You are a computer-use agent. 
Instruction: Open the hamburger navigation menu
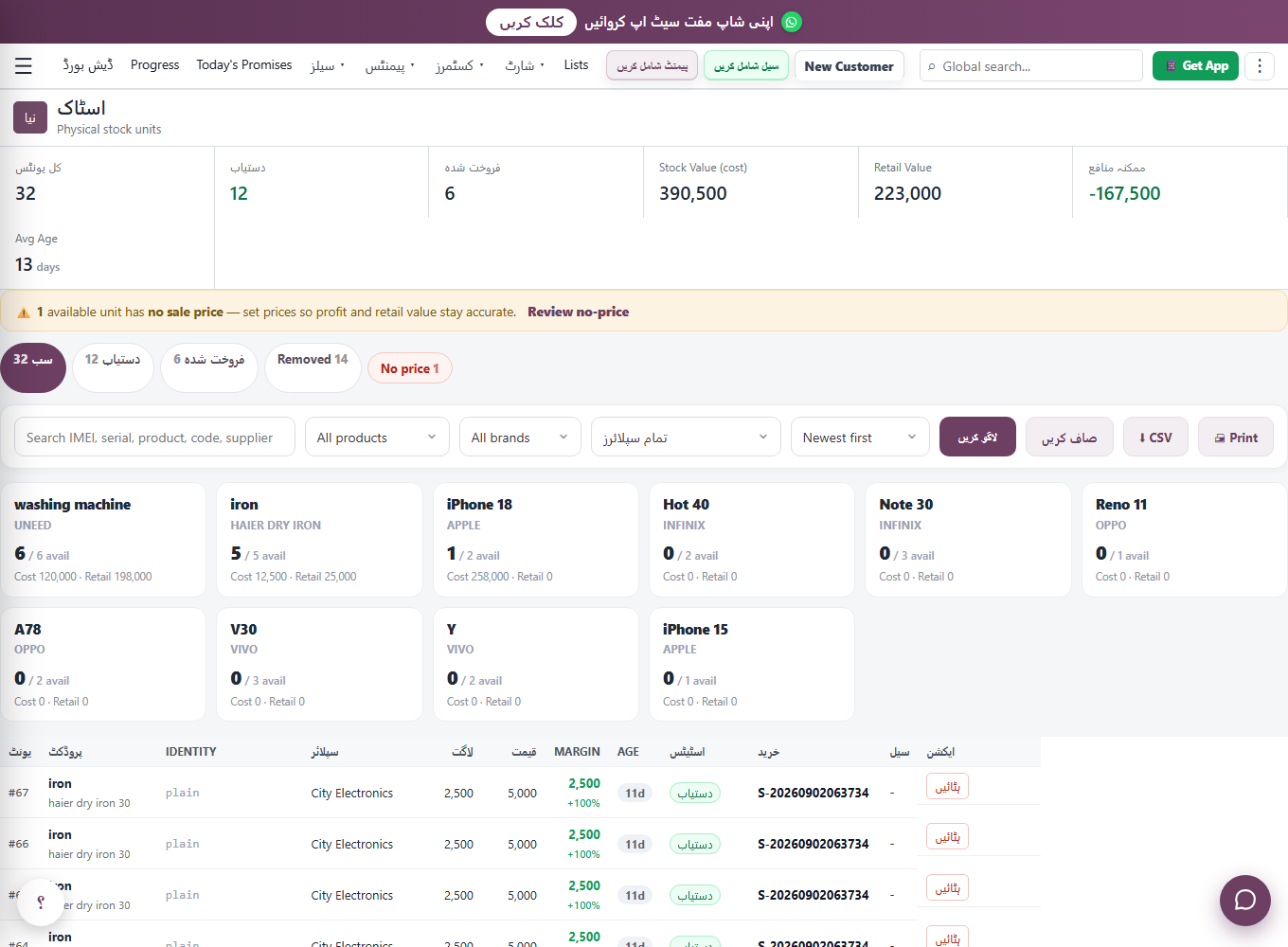24,65
